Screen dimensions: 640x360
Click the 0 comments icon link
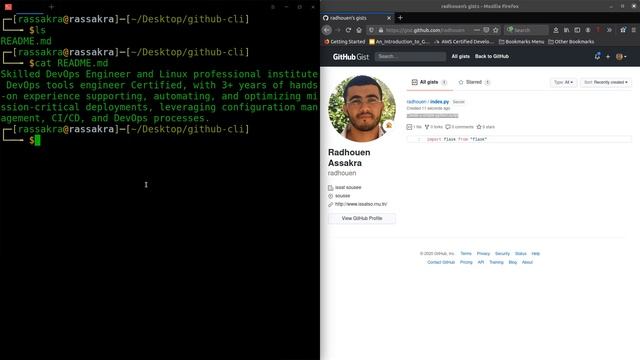point(459,127)
